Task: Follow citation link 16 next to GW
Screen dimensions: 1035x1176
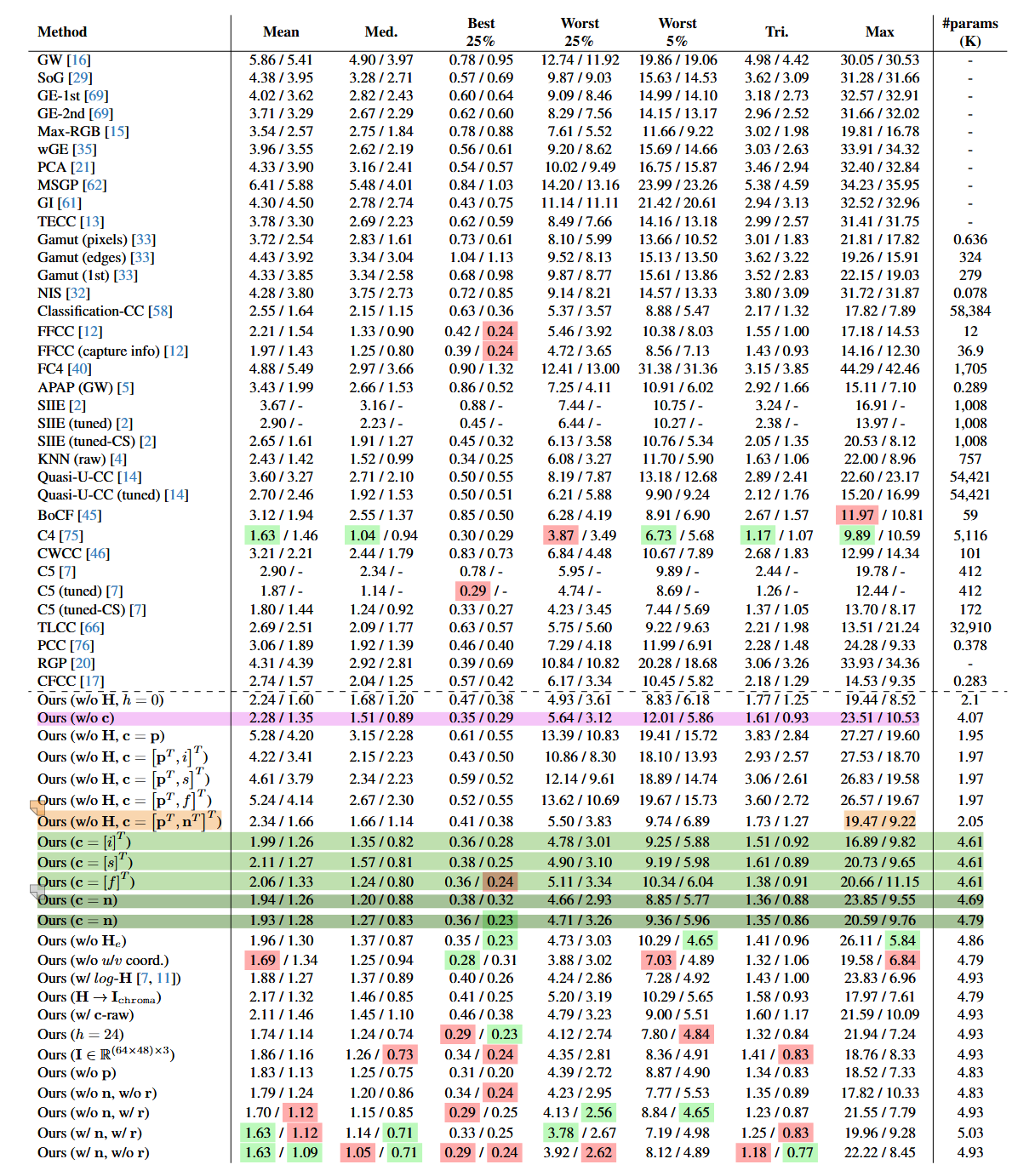Action: coord(79,60)
